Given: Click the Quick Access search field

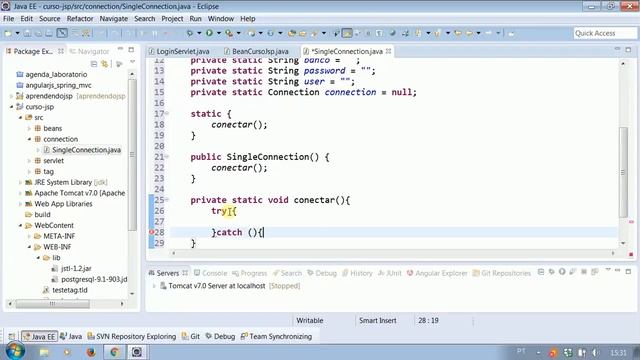Looking at the screenshot, I should (x=605, y=33).
